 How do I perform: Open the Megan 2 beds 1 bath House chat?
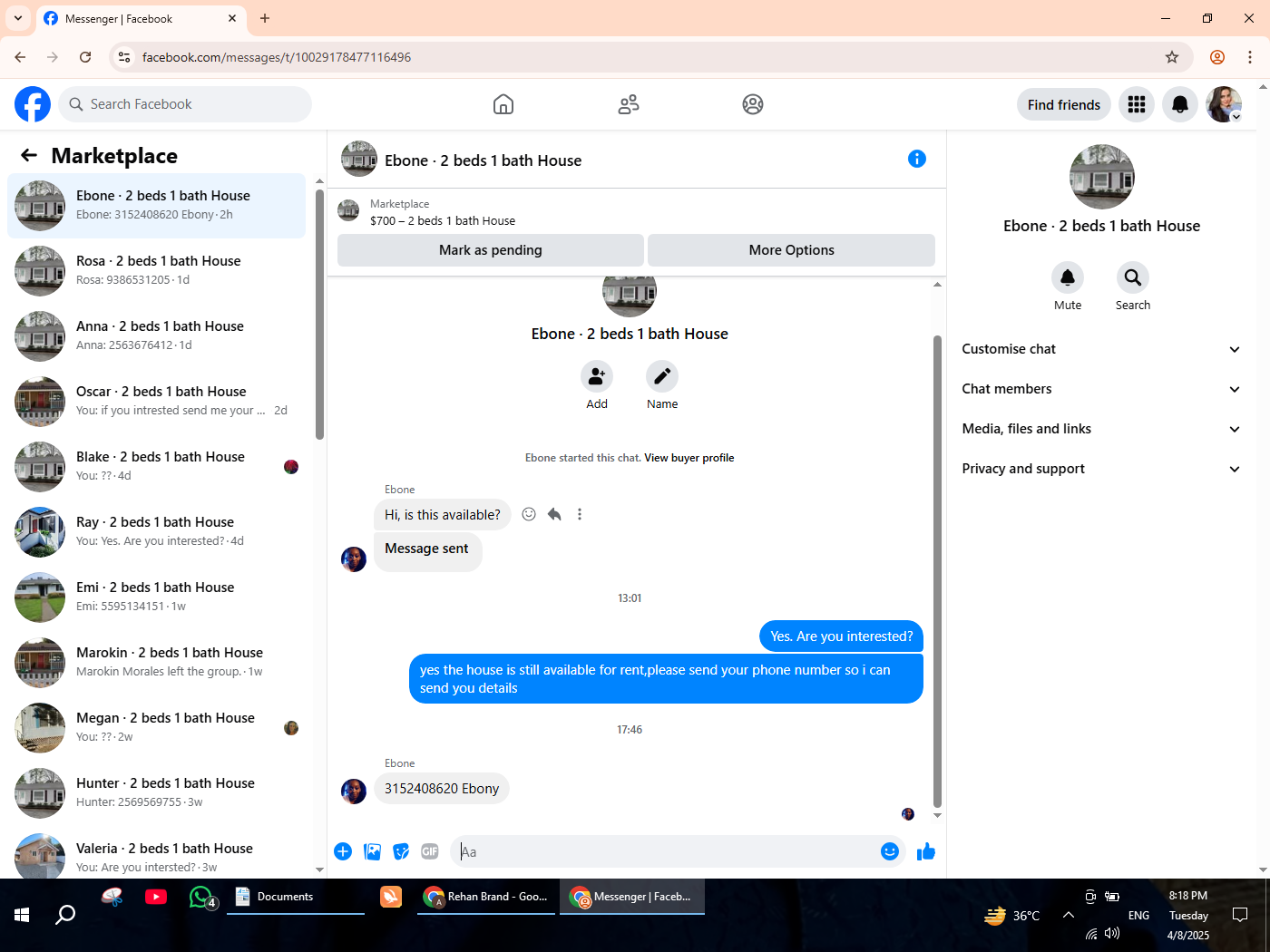(157, 727)
